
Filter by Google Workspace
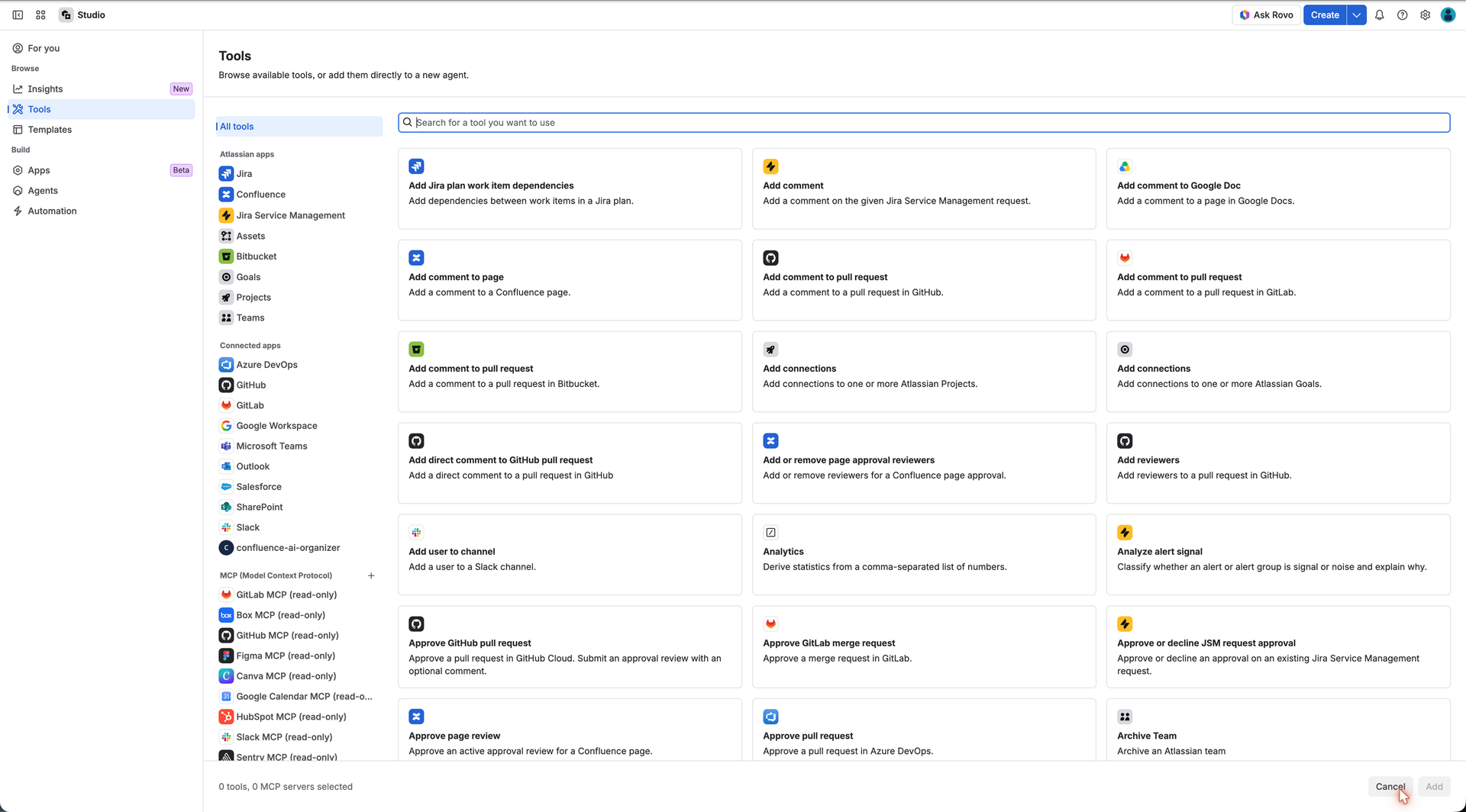299,426
